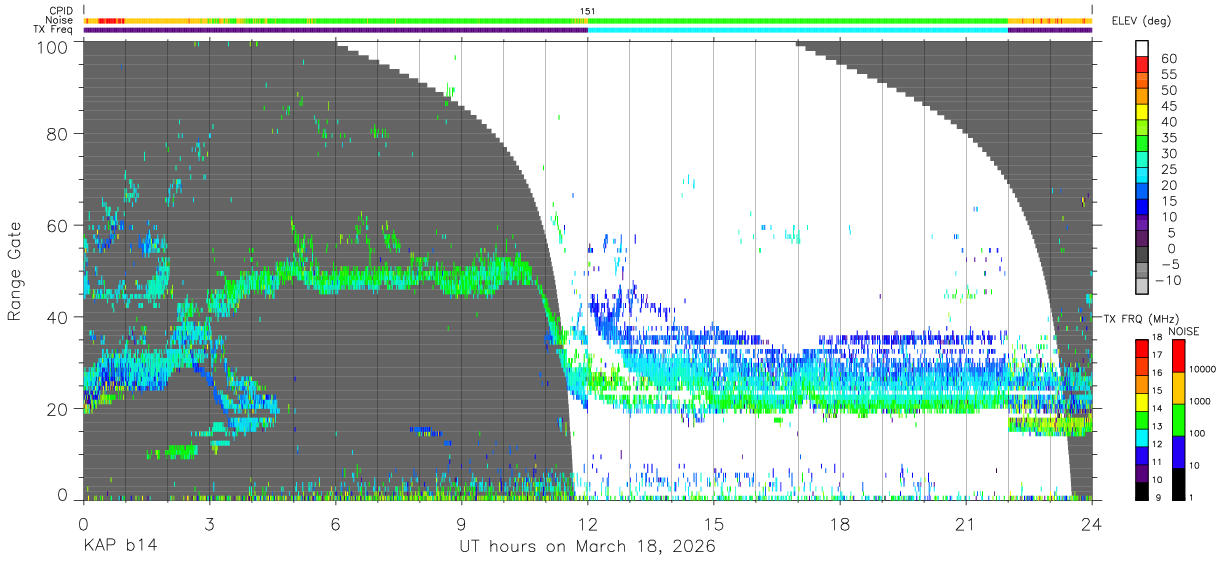
Task: Click the UT hours on March 18, 2026 title
Action: tap(586, 547)
